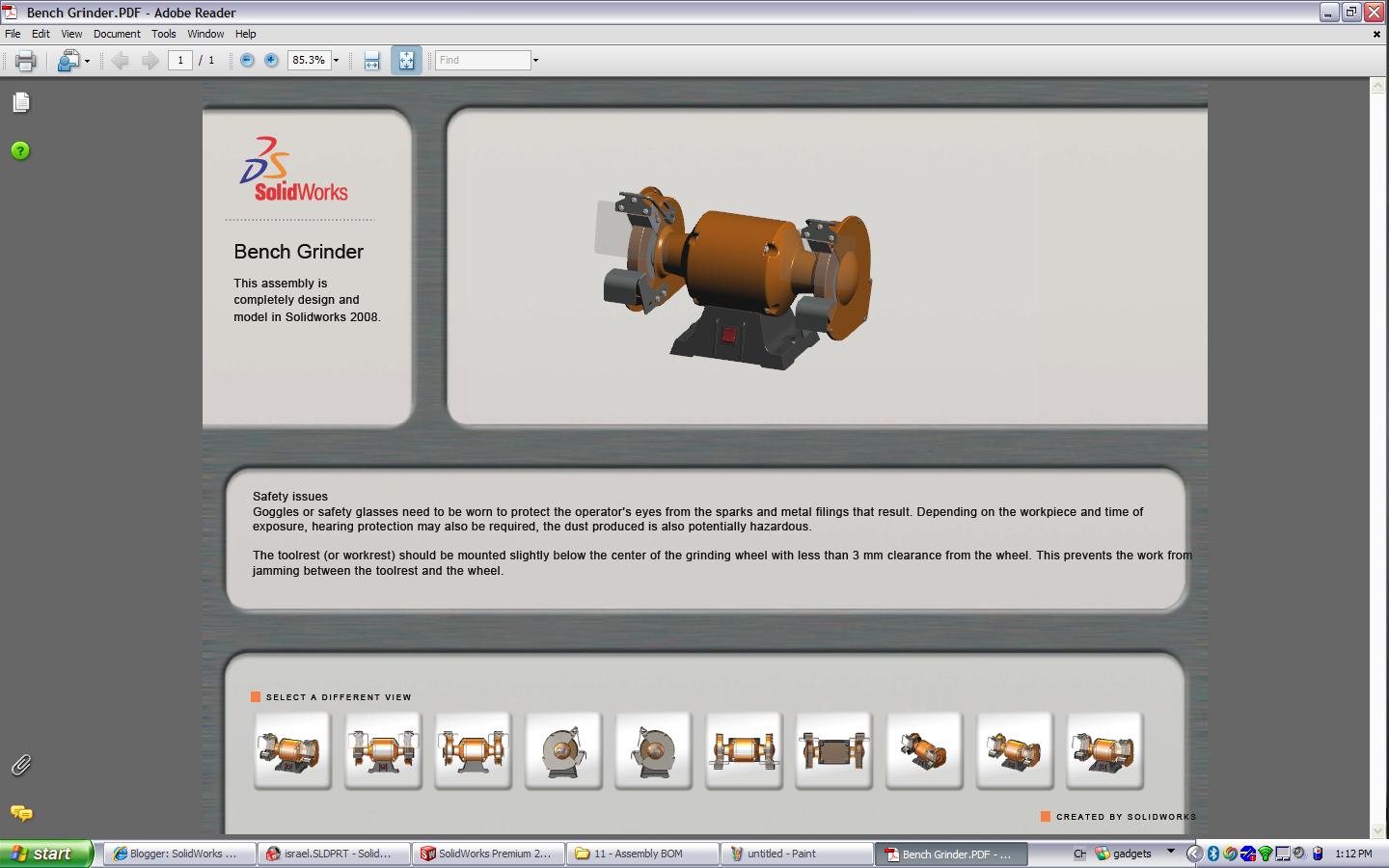This screenshot has width=1389, height=868.
Task: Click the Find text field
Action: point(482,60)
